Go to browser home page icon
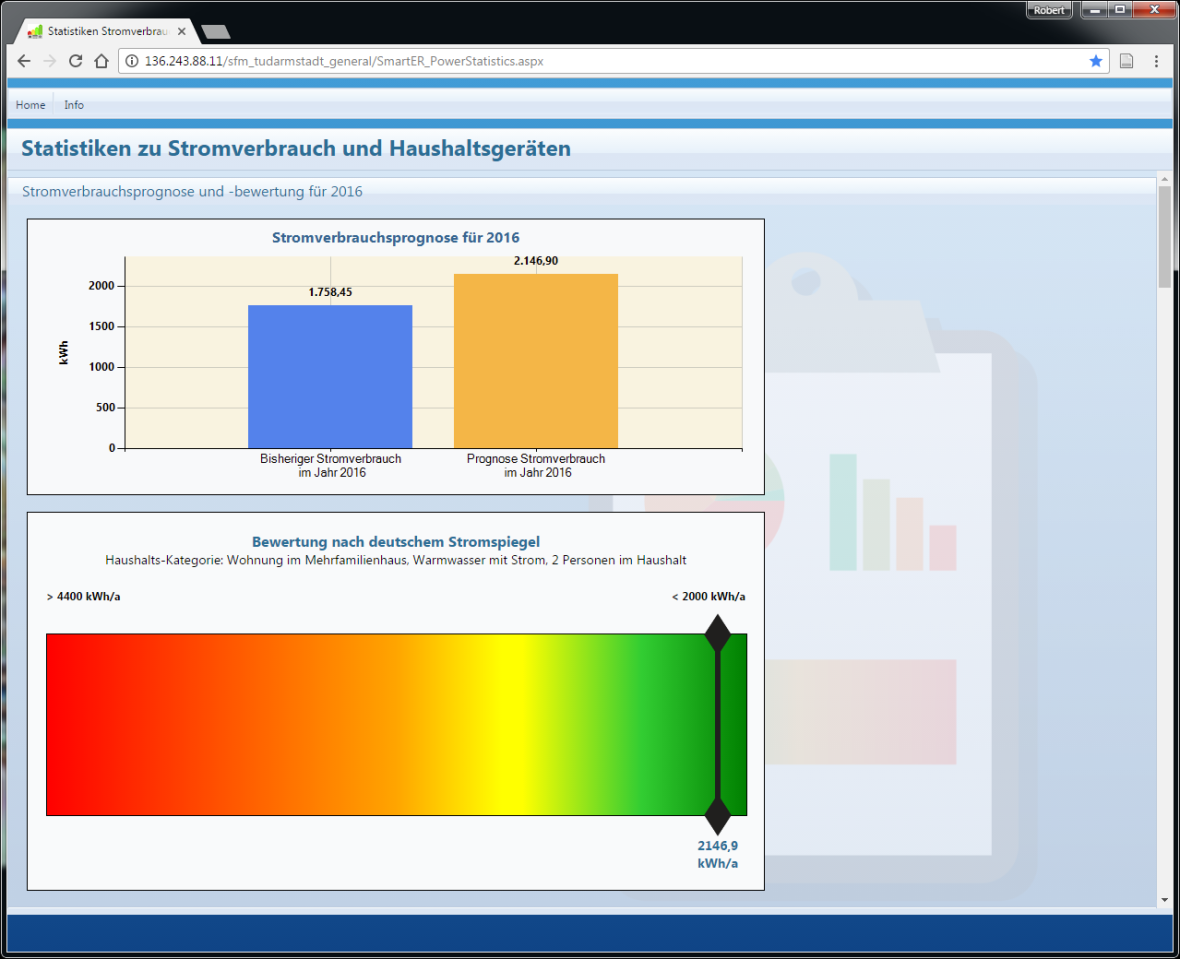Viewport: 1180px width, 959px height. click(101, 61)
